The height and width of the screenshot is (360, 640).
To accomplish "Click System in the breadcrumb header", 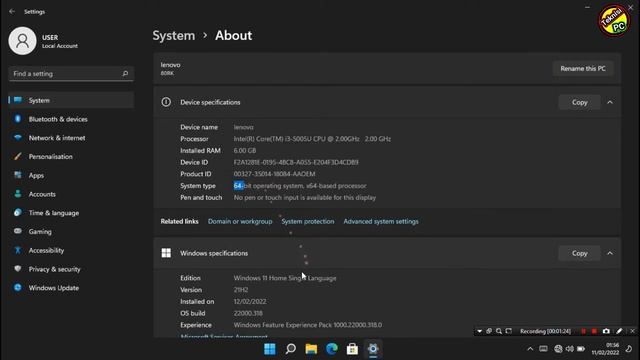I will pos(174,36).
